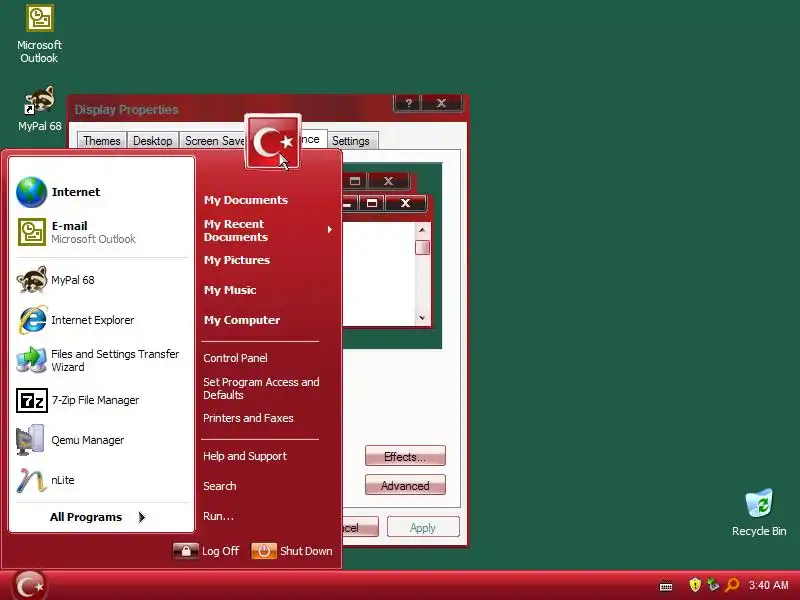The width and height of the screenshot is (800, 600).
Task: Open the Recycle Bin
Action: (x=759, y=512)
